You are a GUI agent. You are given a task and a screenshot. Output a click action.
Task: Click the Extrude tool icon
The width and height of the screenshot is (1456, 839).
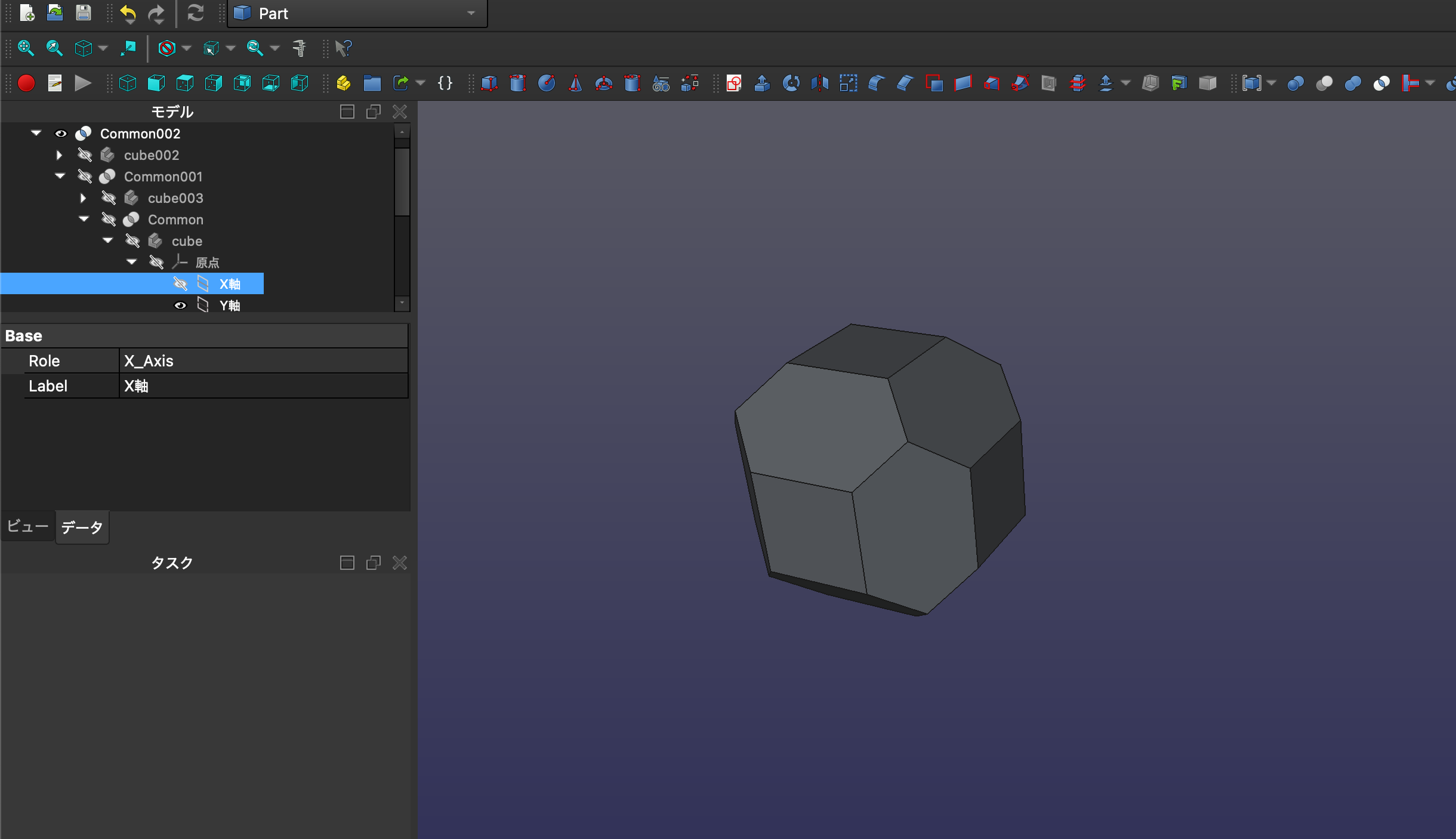click(x=762, y=83)
